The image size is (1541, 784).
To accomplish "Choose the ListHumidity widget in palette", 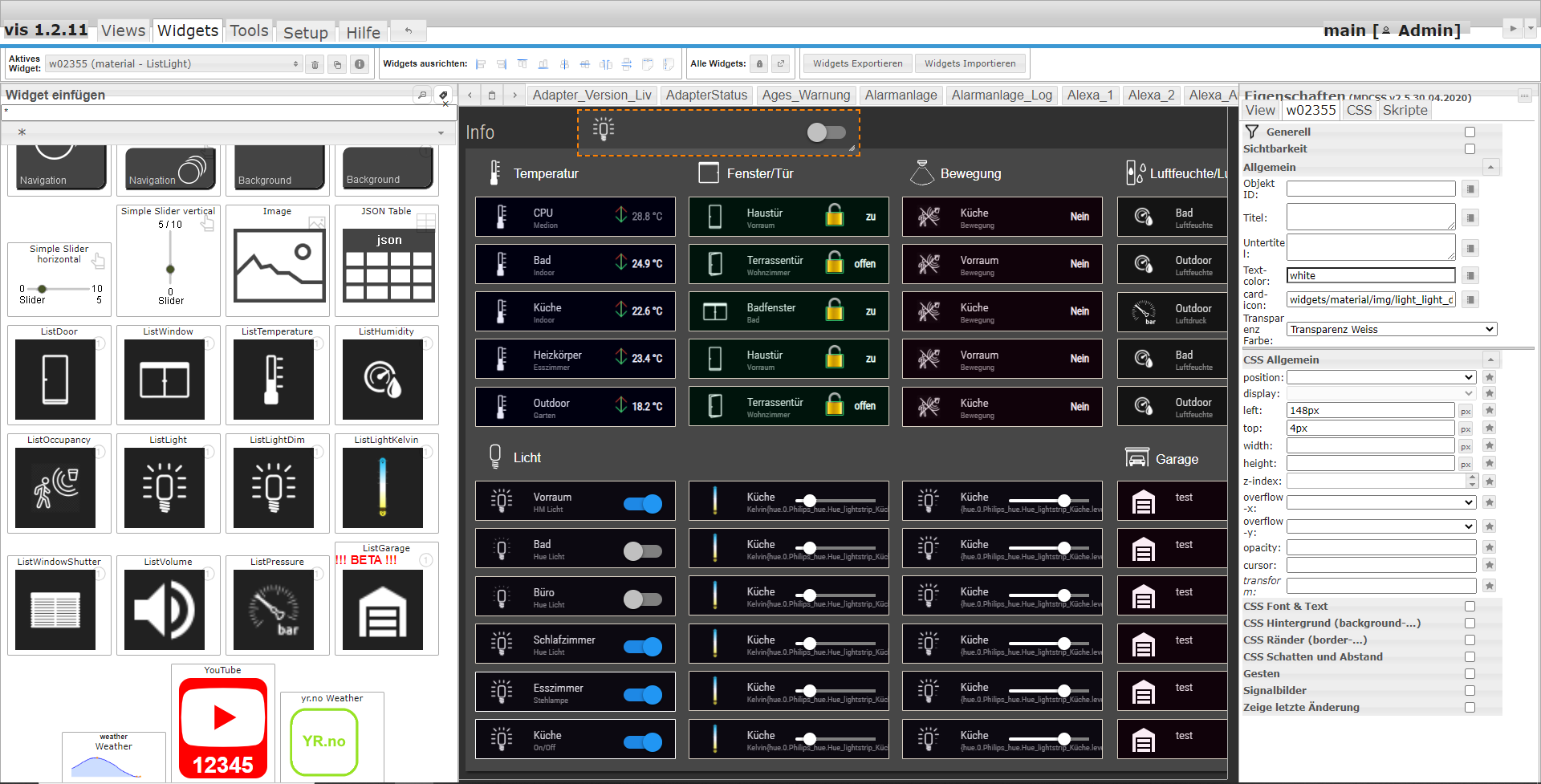I will [x=383, y=380].
